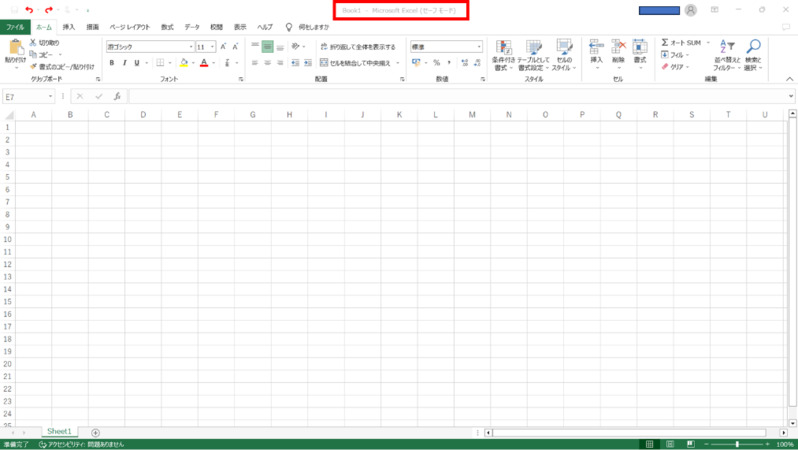Click the Decrease Indent icon
798x450 pixels.
coord(295,63)
